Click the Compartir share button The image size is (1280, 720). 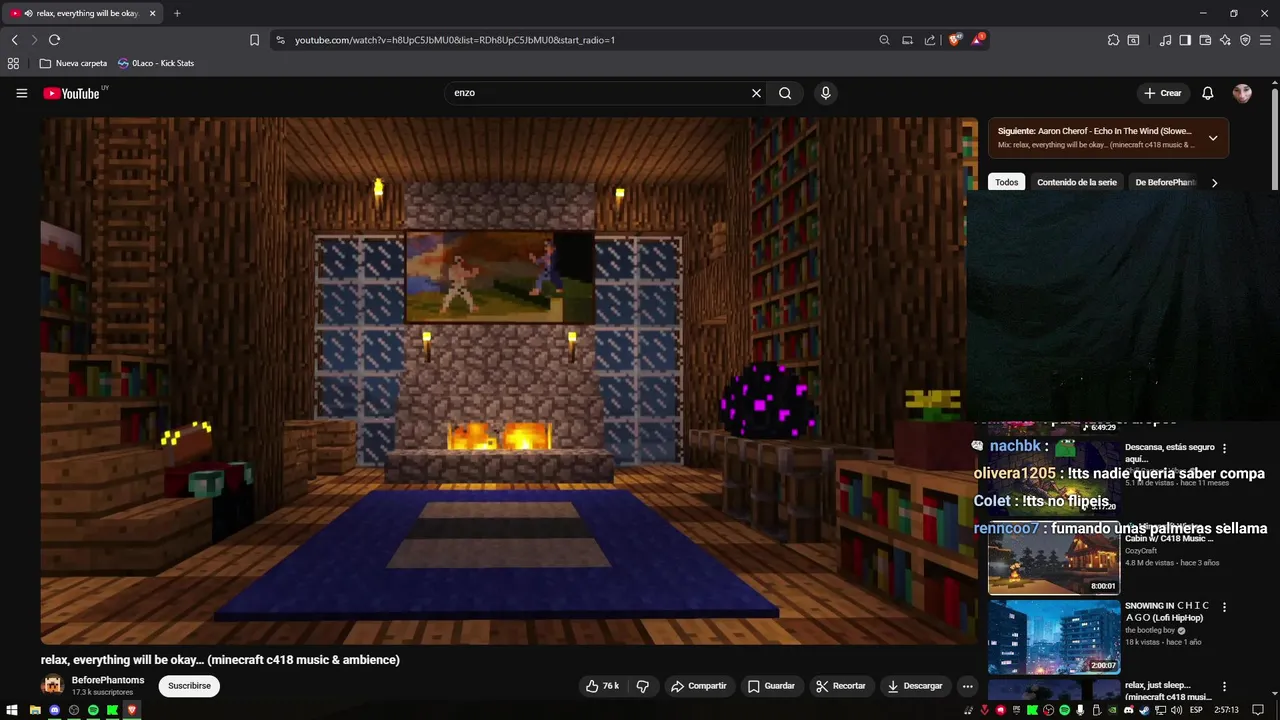pos(698,686)
